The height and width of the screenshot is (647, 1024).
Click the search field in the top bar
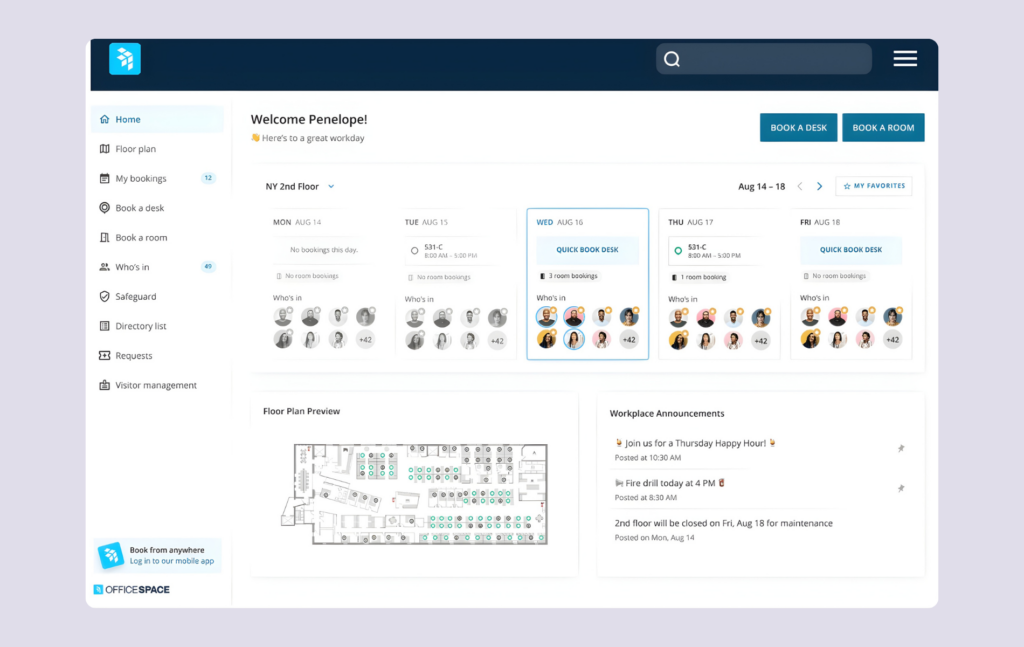[763, 58]
